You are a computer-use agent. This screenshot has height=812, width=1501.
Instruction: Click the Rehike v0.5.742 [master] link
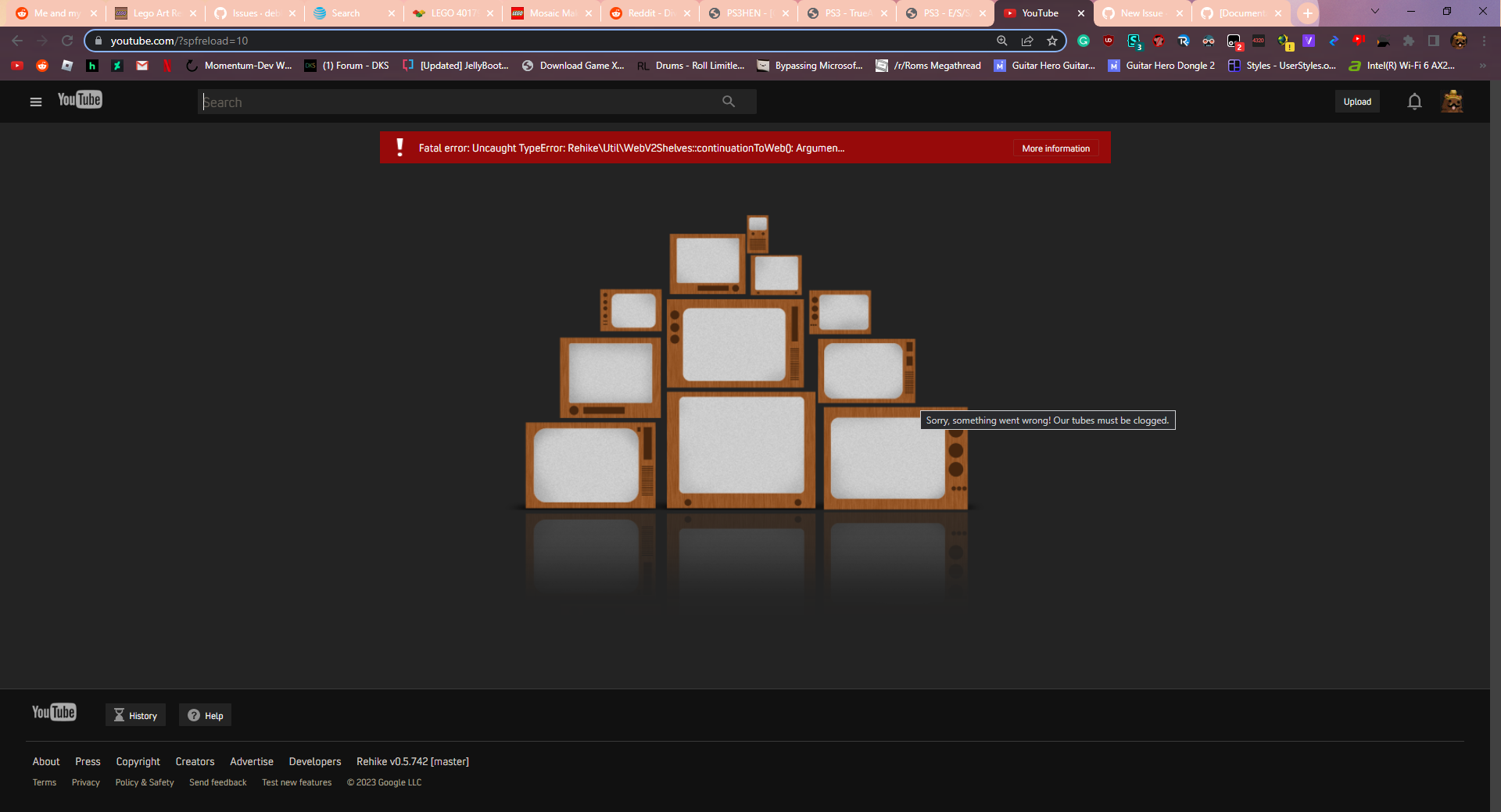point(413,761)
